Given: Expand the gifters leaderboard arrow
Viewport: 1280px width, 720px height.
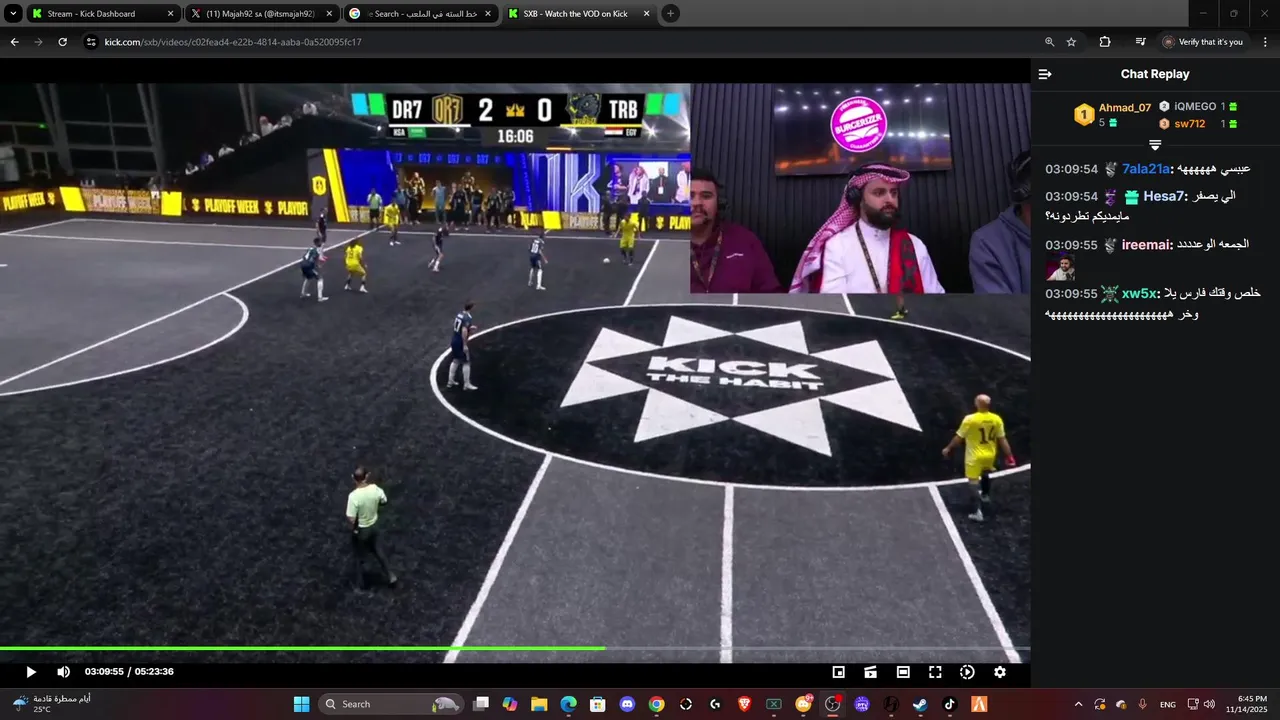Looking at the screenshot, I should click(x=1155, y=145).
